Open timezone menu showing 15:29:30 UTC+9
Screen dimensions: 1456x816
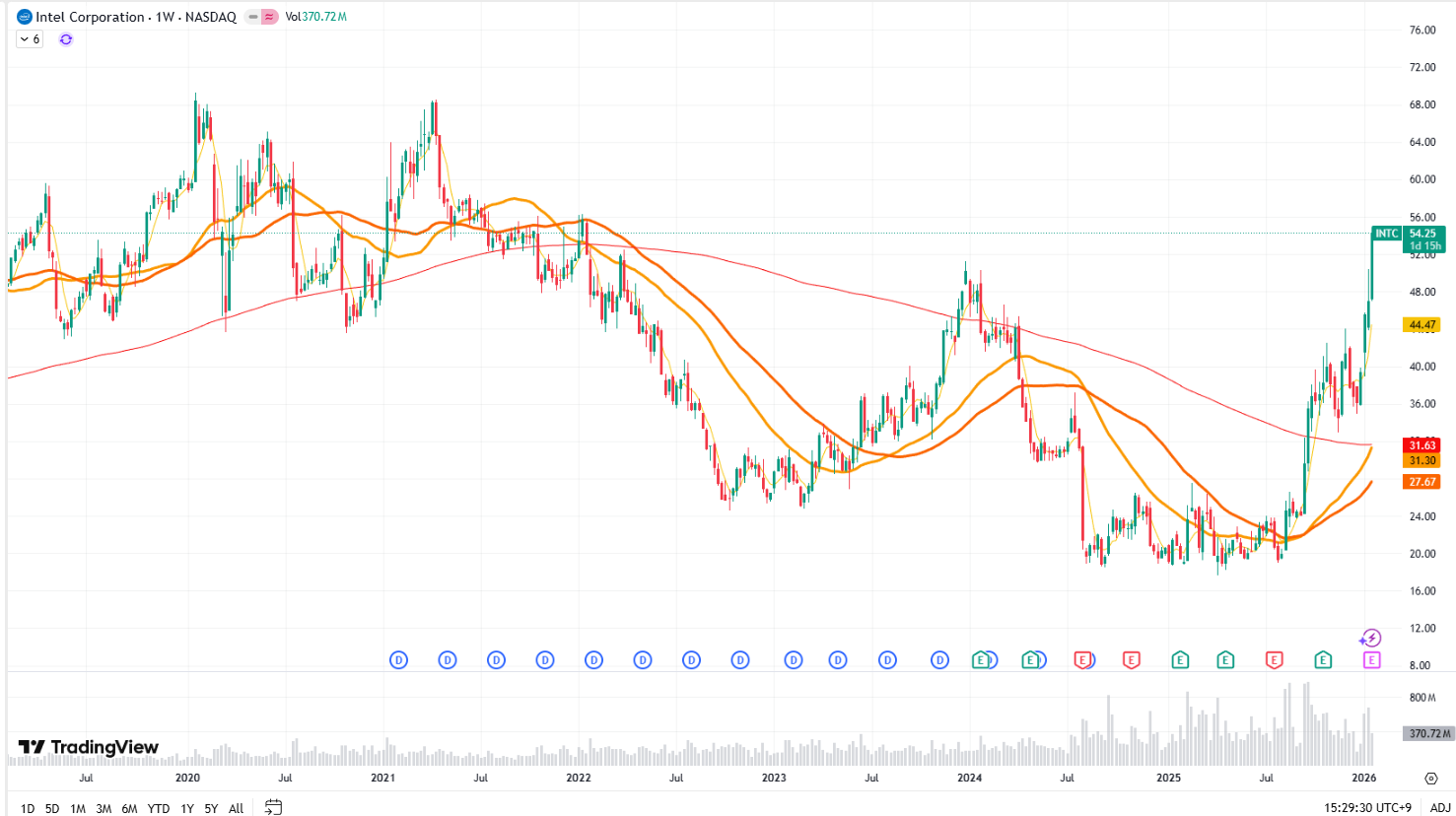pos(1367,807)
